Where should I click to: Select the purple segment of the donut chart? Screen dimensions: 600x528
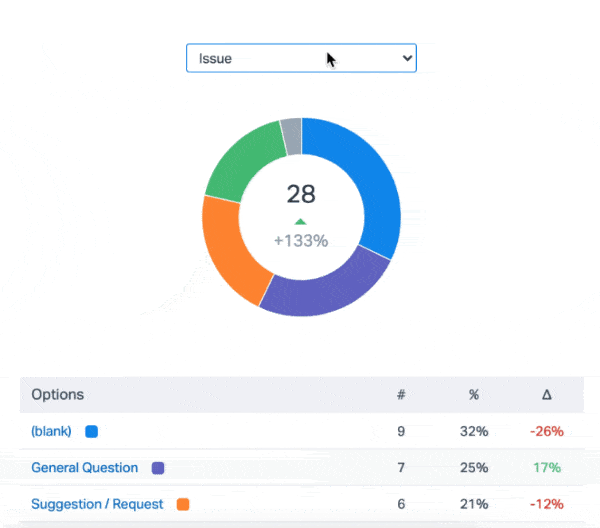point(320,286)
